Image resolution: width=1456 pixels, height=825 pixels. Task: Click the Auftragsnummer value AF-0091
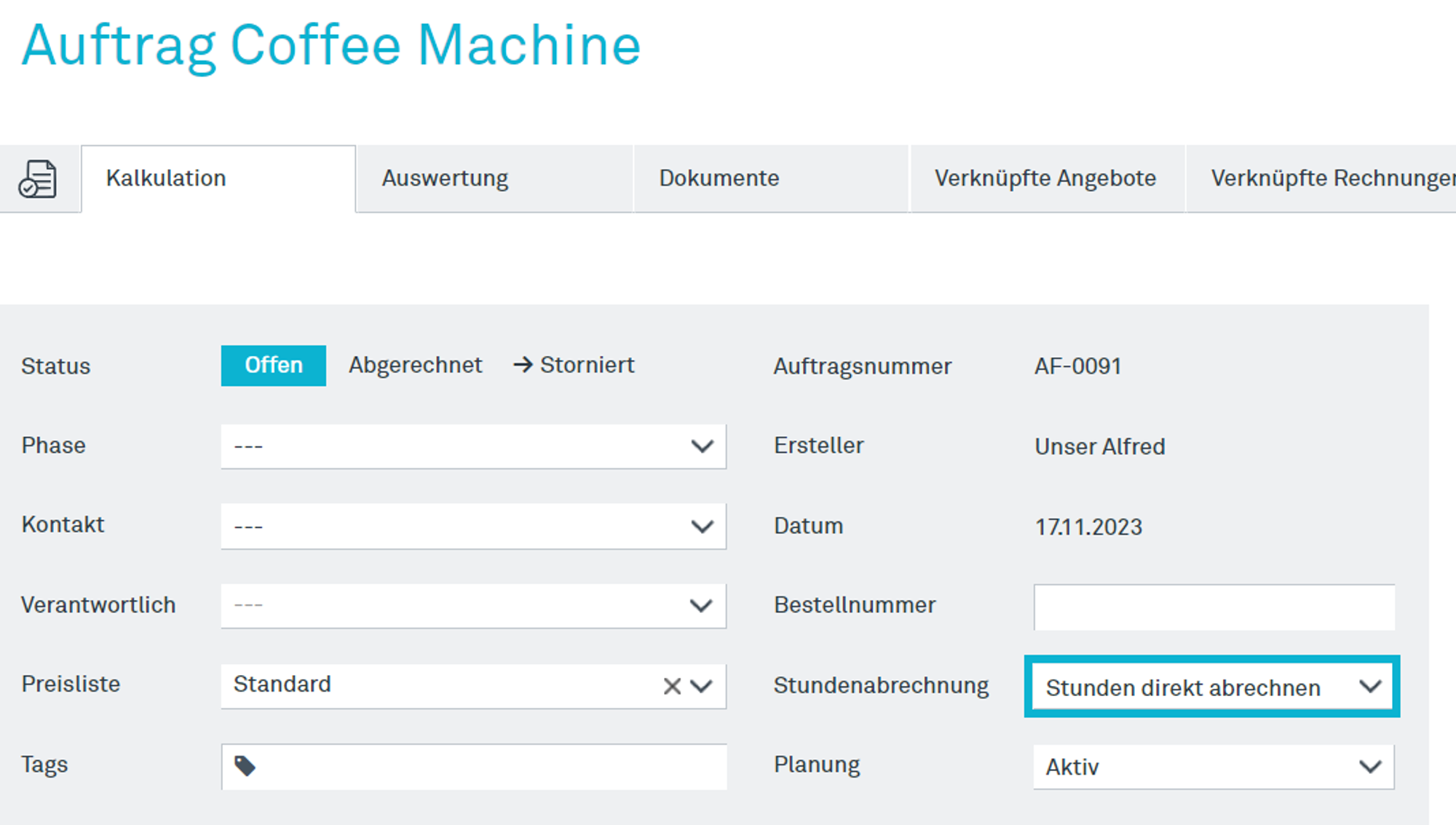pos(1078,366)
